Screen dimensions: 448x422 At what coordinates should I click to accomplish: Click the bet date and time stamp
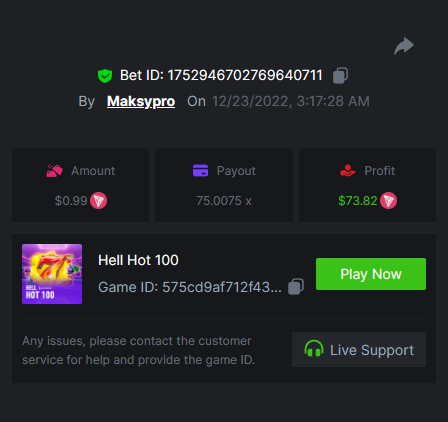(x=291, y=101)
